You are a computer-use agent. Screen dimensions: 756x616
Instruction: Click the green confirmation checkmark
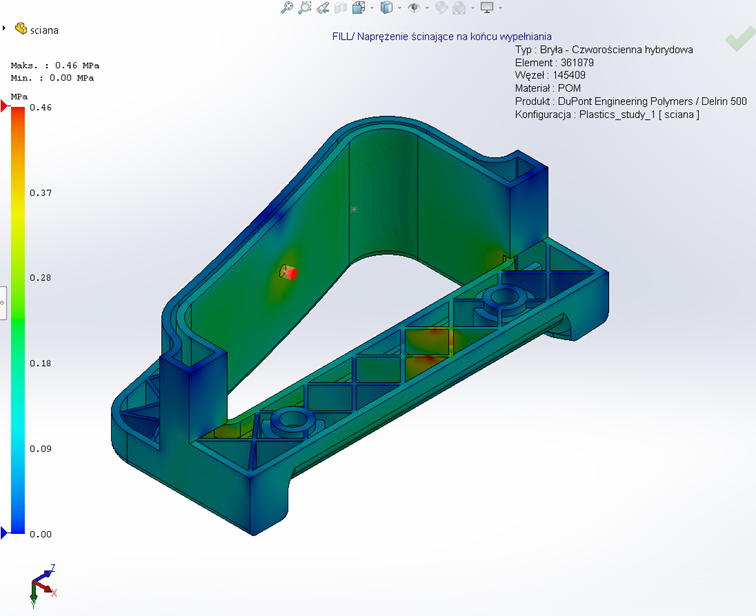(x=739, y=40)
